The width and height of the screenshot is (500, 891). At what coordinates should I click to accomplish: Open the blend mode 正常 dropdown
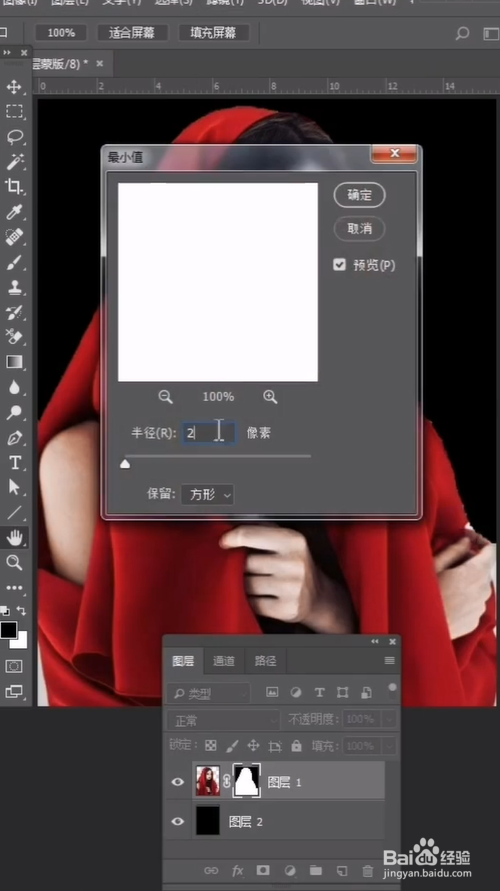[224, 721]
